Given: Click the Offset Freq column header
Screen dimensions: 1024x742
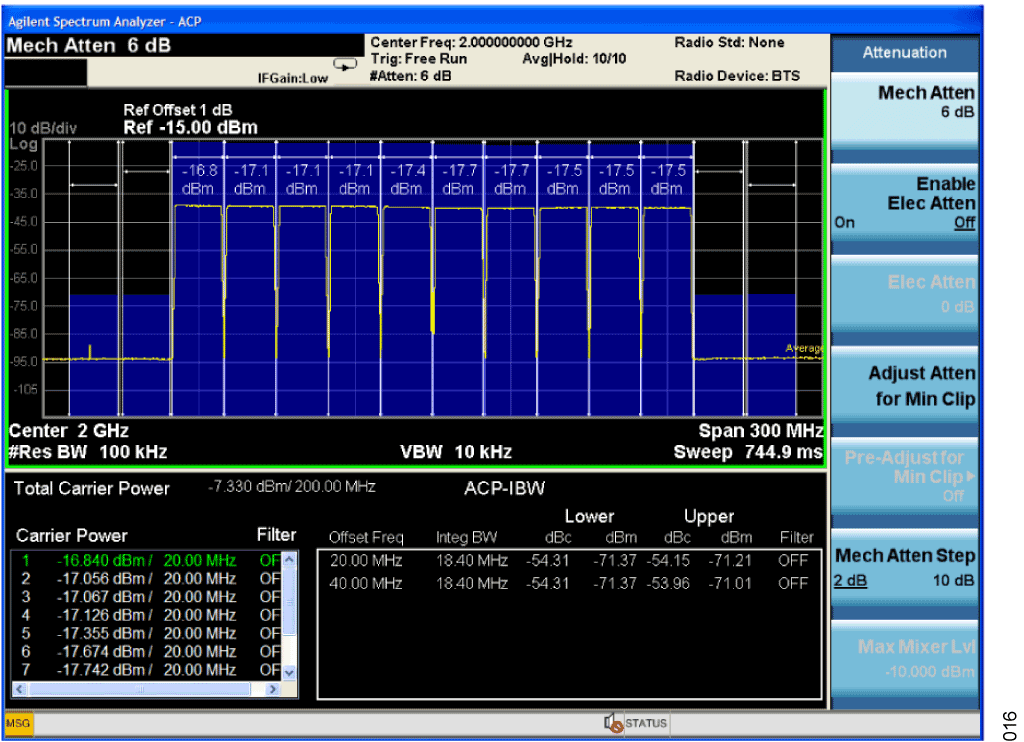Looking at the screenshot, I should tap(366, 538).
